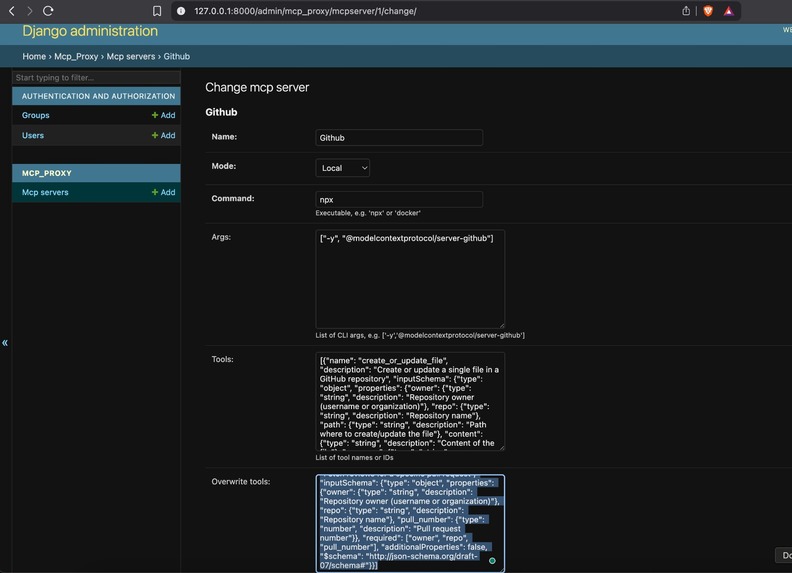Click the green plus icon next to Groups
792x573 pixels.
pyautogui.click(x=155, y=115)
